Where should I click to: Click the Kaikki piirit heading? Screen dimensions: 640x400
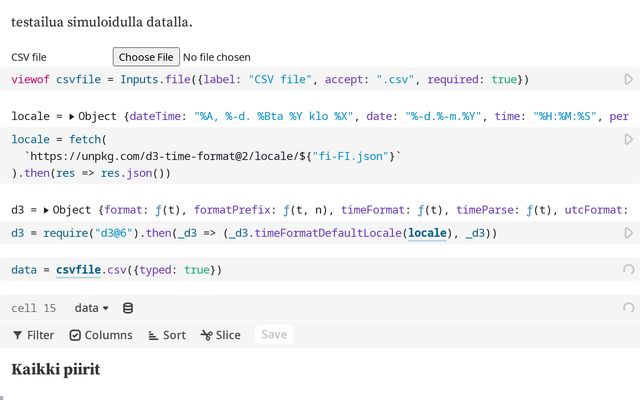[x=56, y=369]
